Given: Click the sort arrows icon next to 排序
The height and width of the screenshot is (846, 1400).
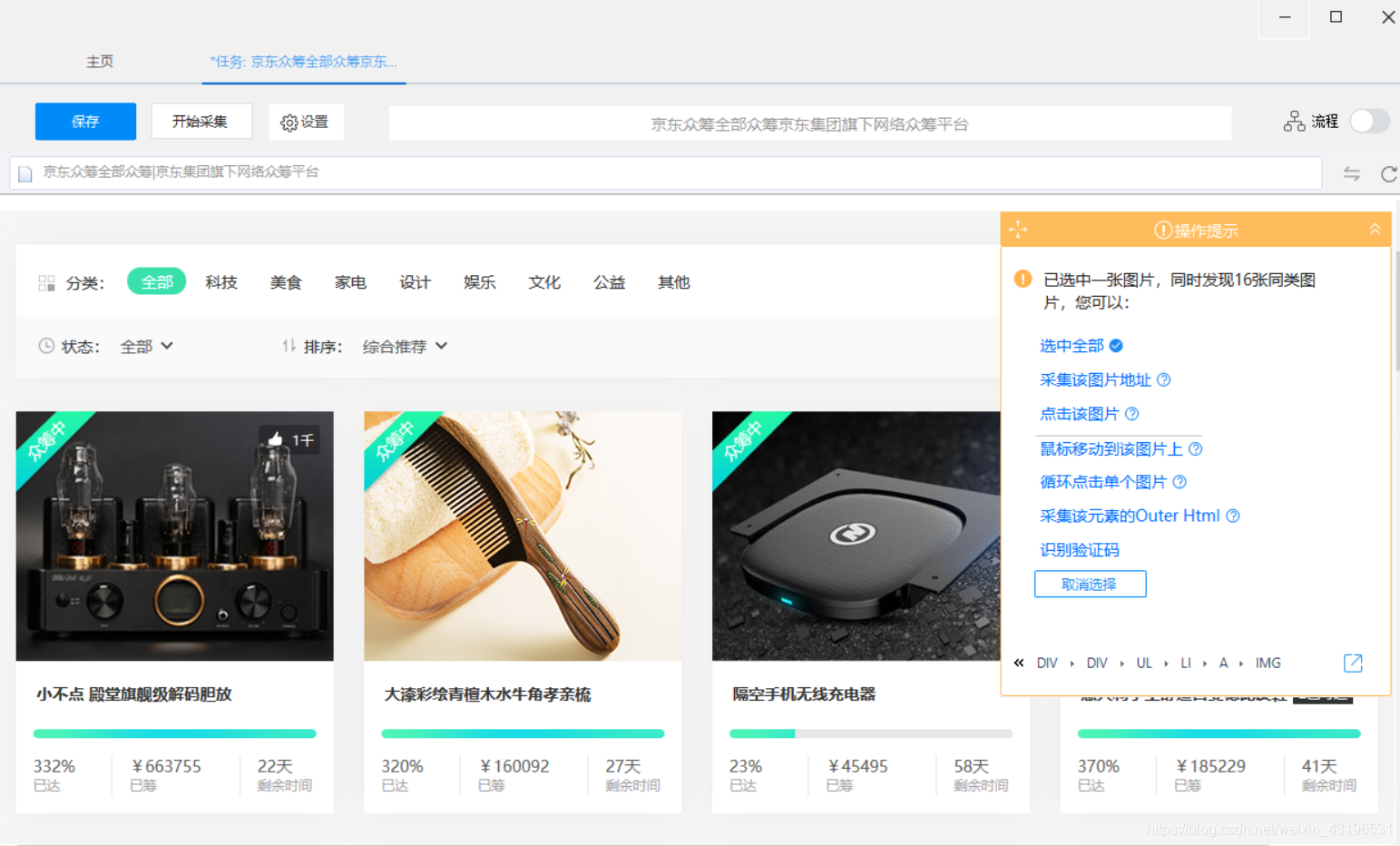Looking at the screenshot, I should click(289, 346).
